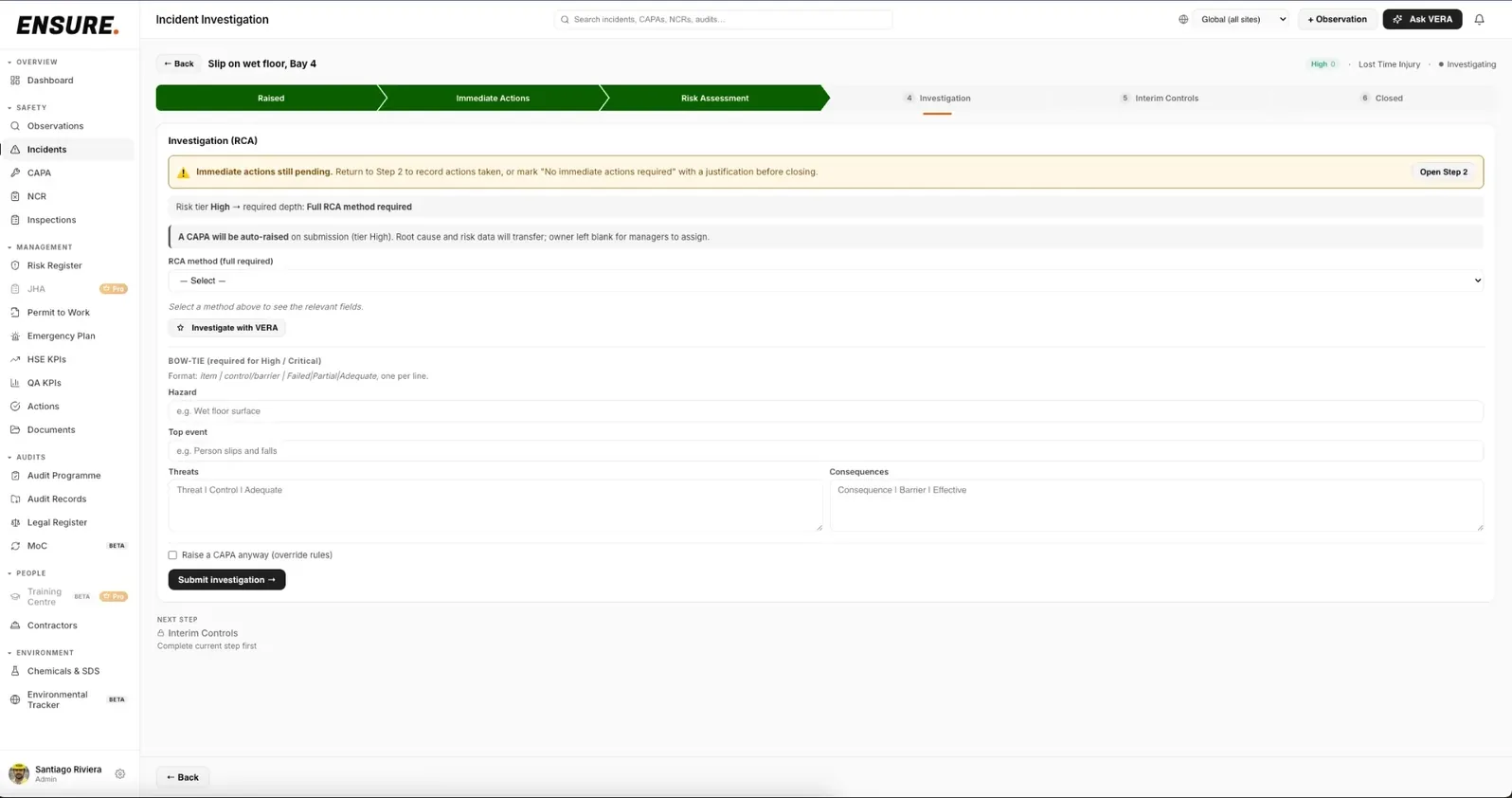Image resolution: width=1512 pixels, height=798 pixels.
Task: Click the Open Step 2 button
Action: point(1443,172)
